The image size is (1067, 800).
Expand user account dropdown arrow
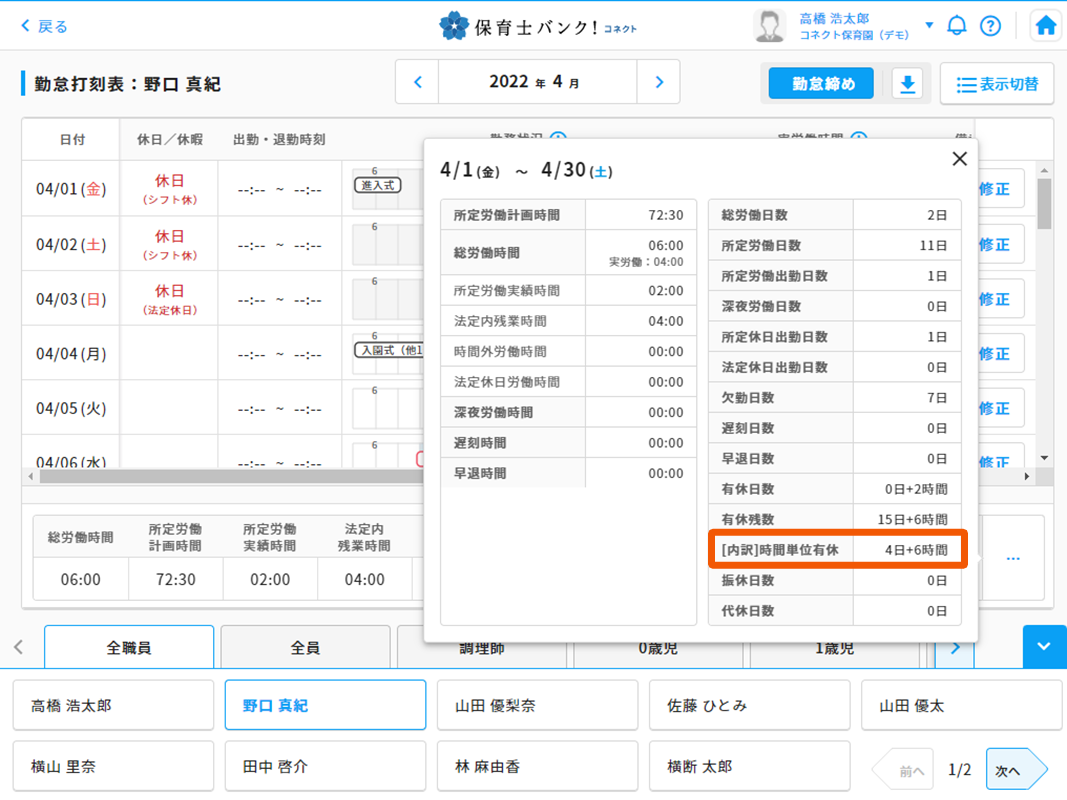pyautogui.click(x=929, y=25)
